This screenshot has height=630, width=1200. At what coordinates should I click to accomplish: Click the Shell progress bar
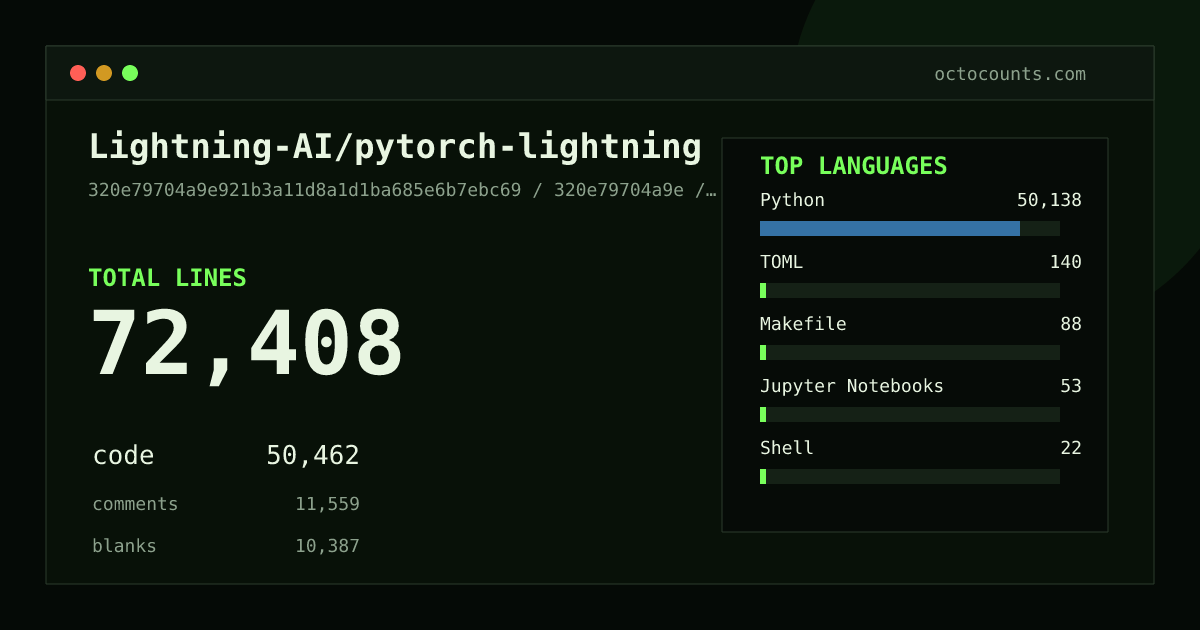coord(910,476)
